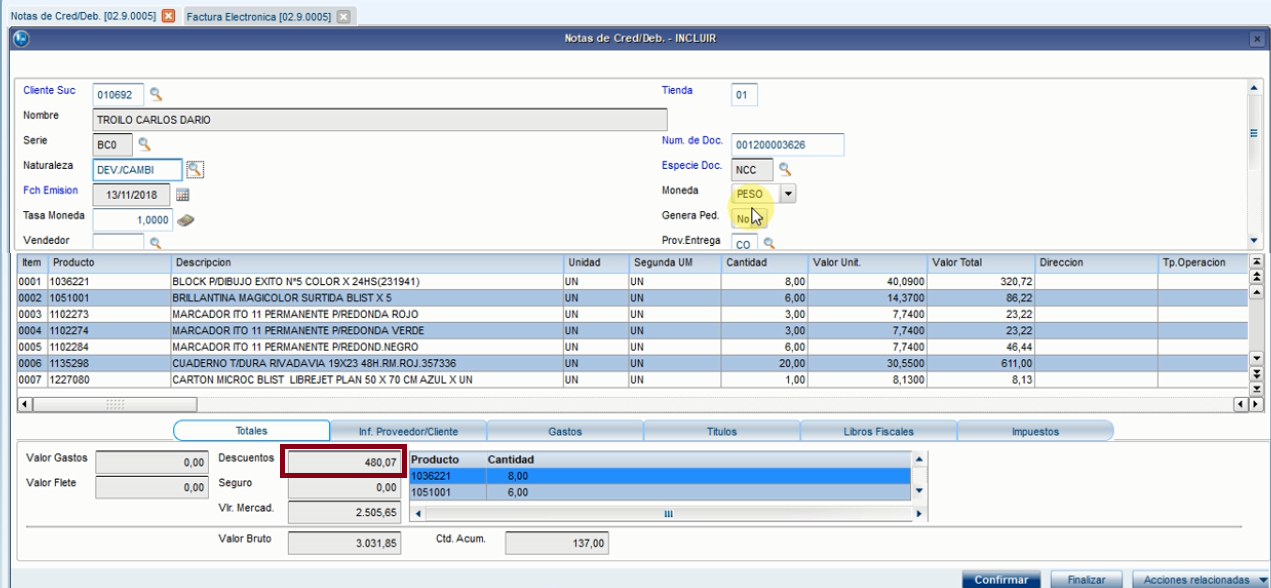Open the Especie Doc. search lookup
Image resolution: width=1271 pixels, height=588 pixels.
(x=785, y=169)
